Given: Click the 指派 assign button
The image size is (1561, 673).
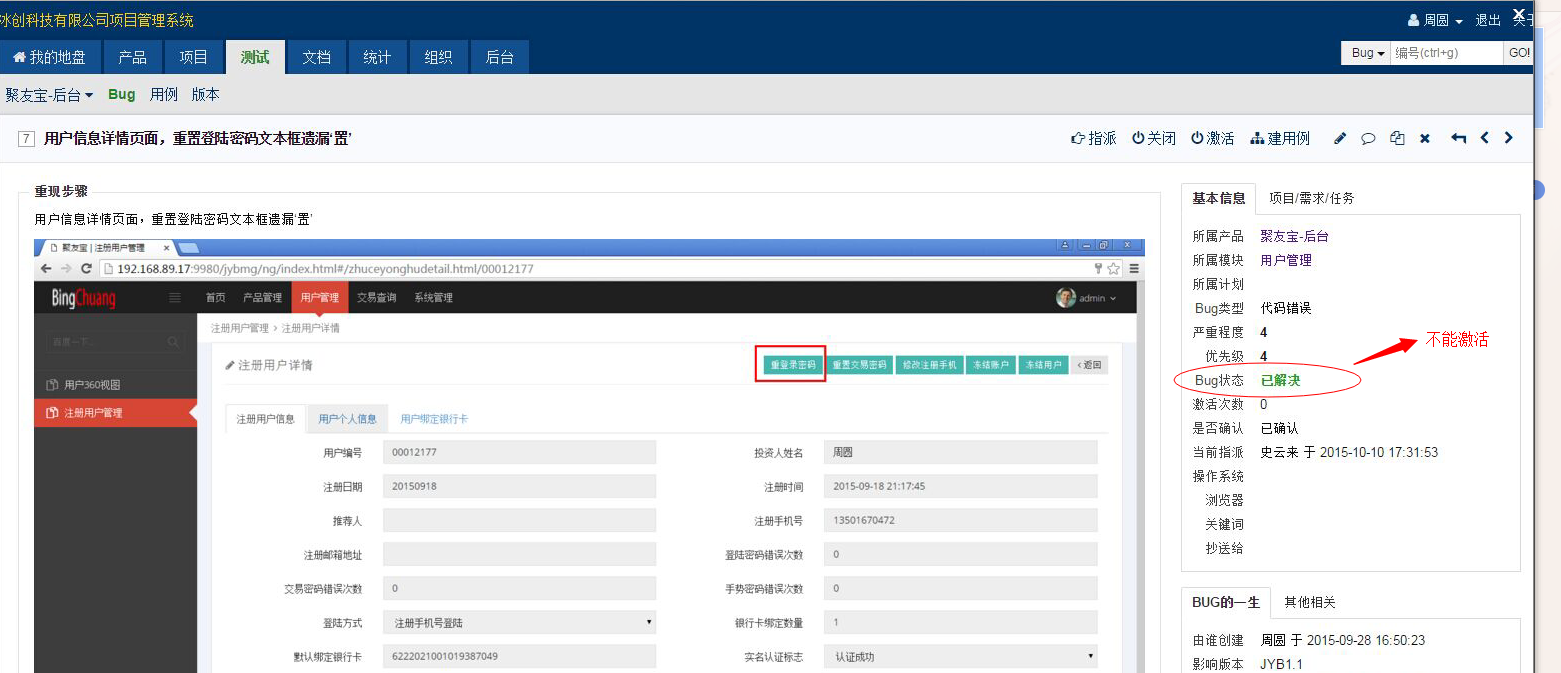Looking at the screenshot, I should point(1093,139).
